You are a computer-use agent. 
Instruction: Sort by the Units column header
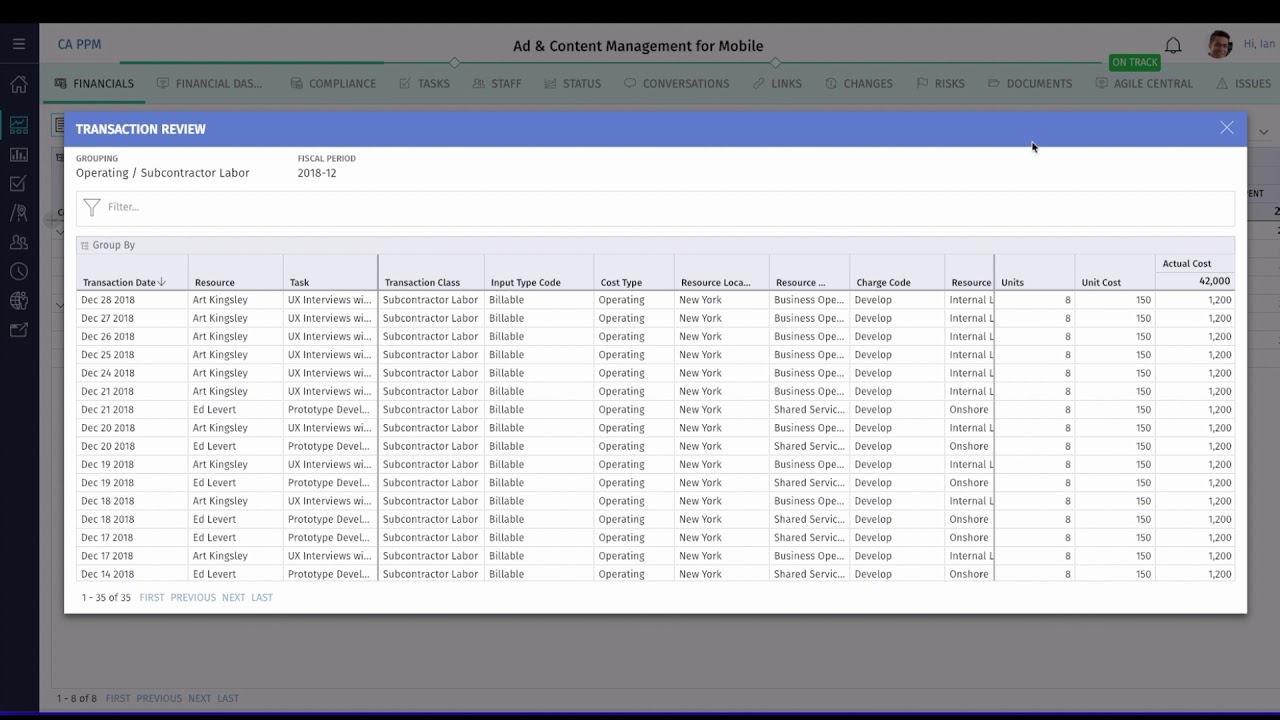coord(1012,283)
